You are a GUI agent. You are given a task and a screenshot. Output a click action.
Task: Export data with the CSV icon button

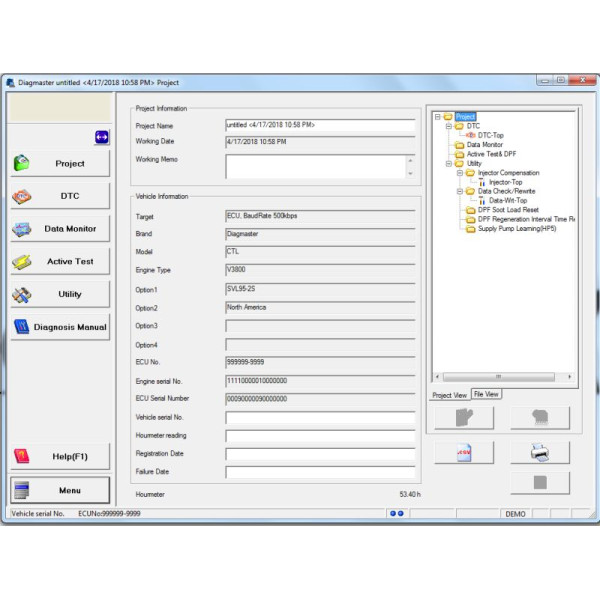click(x=463, y=452)
